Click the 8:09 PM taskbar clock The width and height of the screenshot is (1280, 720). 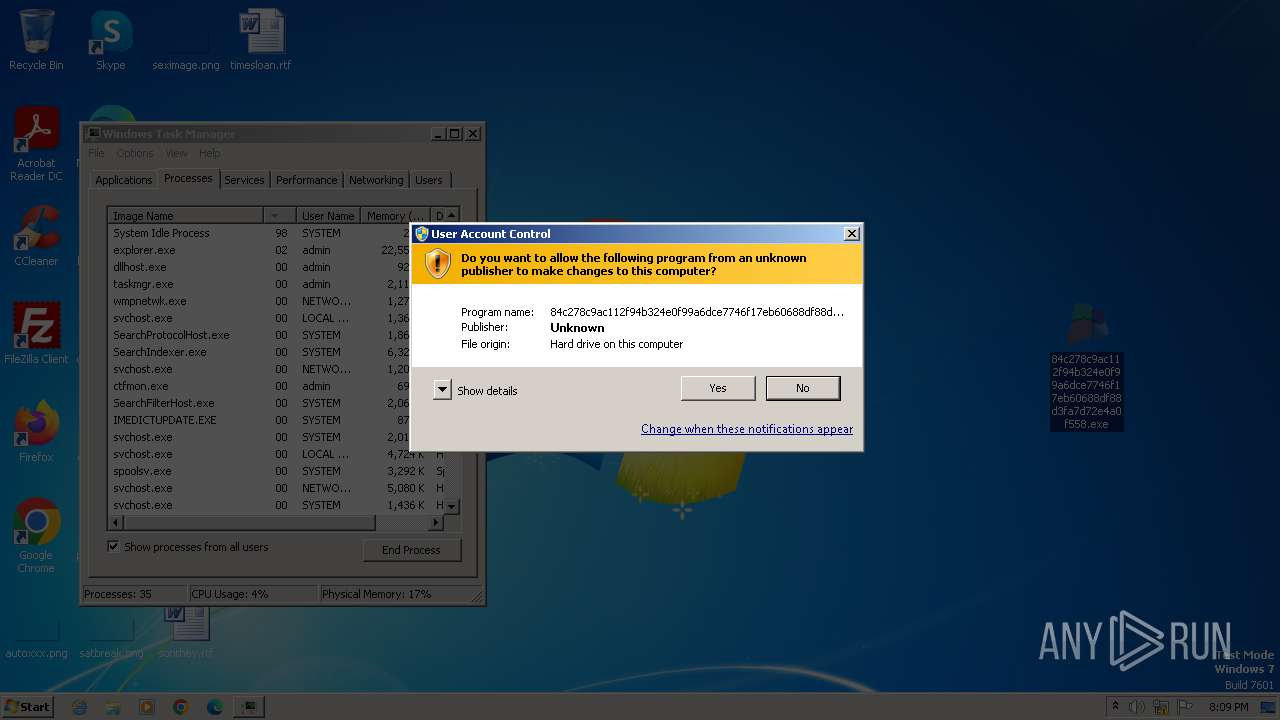pos(1228,707)
